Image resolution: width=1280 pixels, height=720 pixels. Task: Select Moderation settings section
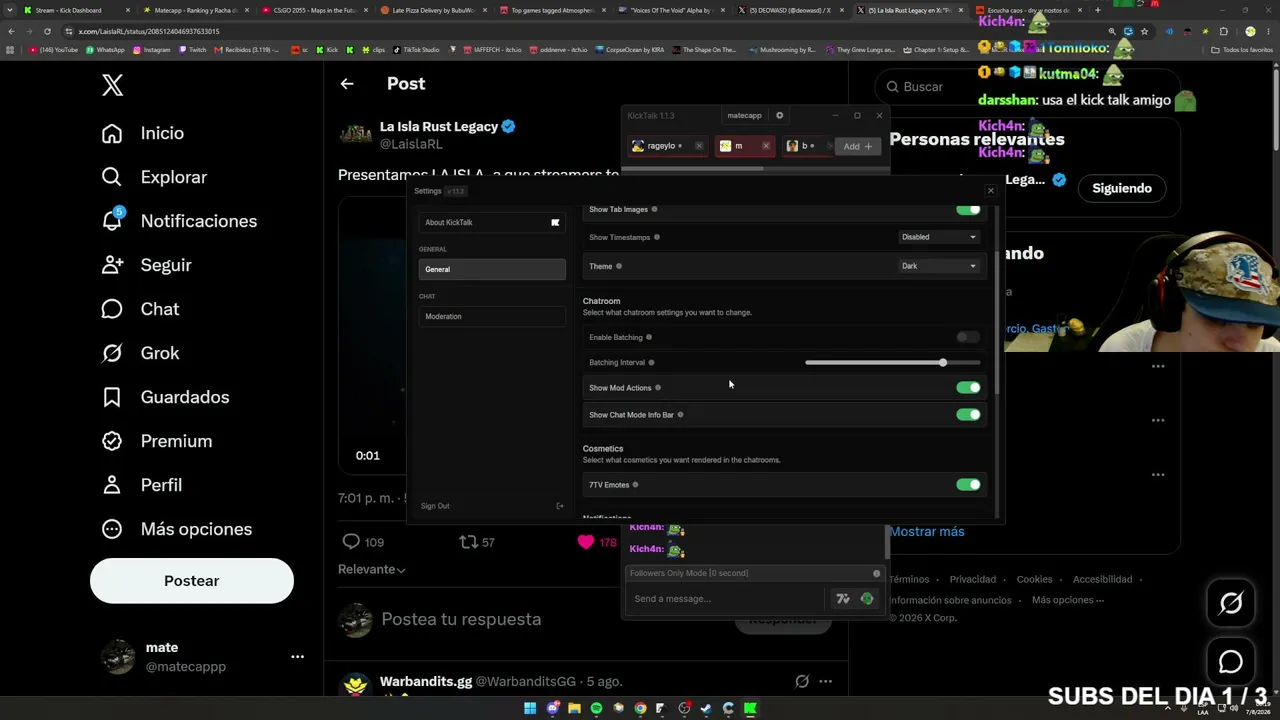pos(492,316)
